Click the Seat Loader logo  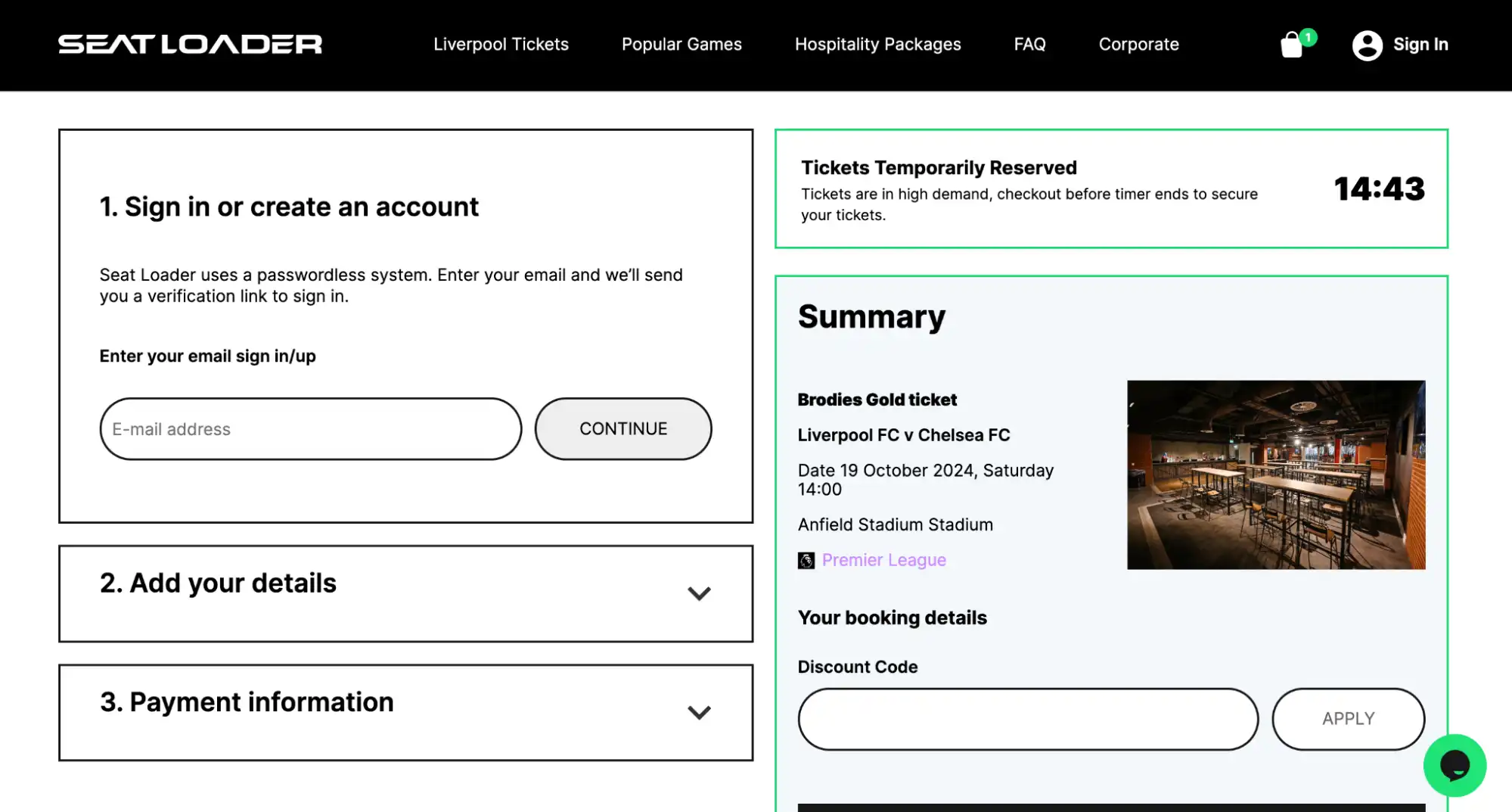190,44
